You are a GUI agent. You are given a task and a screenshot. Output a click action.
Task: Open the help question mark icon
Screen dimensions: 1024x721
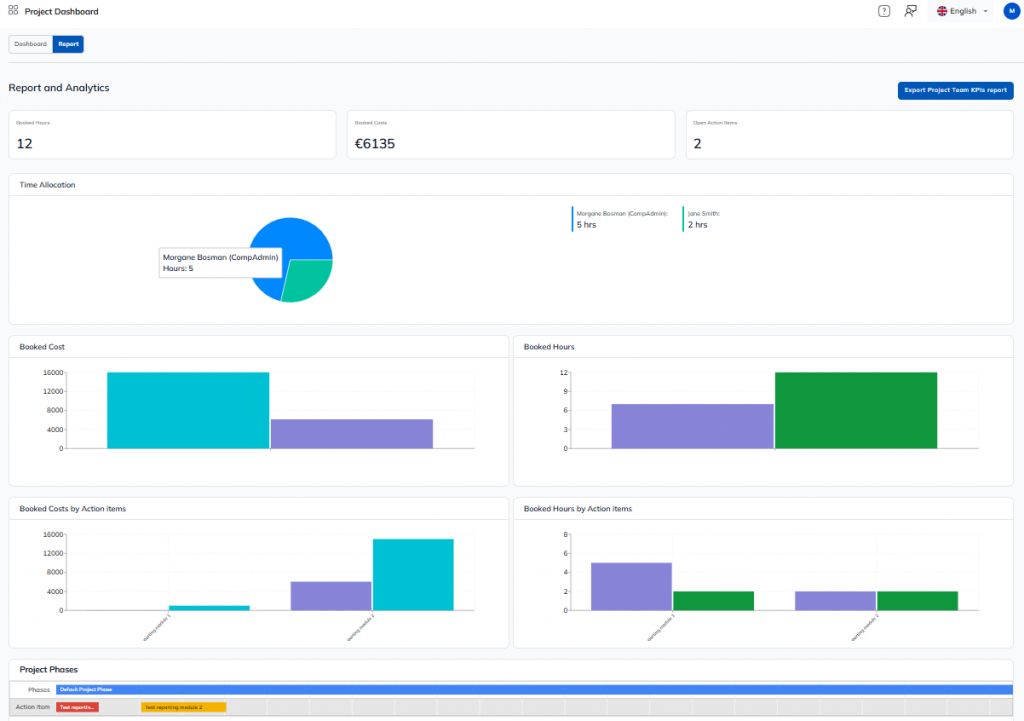pyautogui.click(x=883, y=11)
